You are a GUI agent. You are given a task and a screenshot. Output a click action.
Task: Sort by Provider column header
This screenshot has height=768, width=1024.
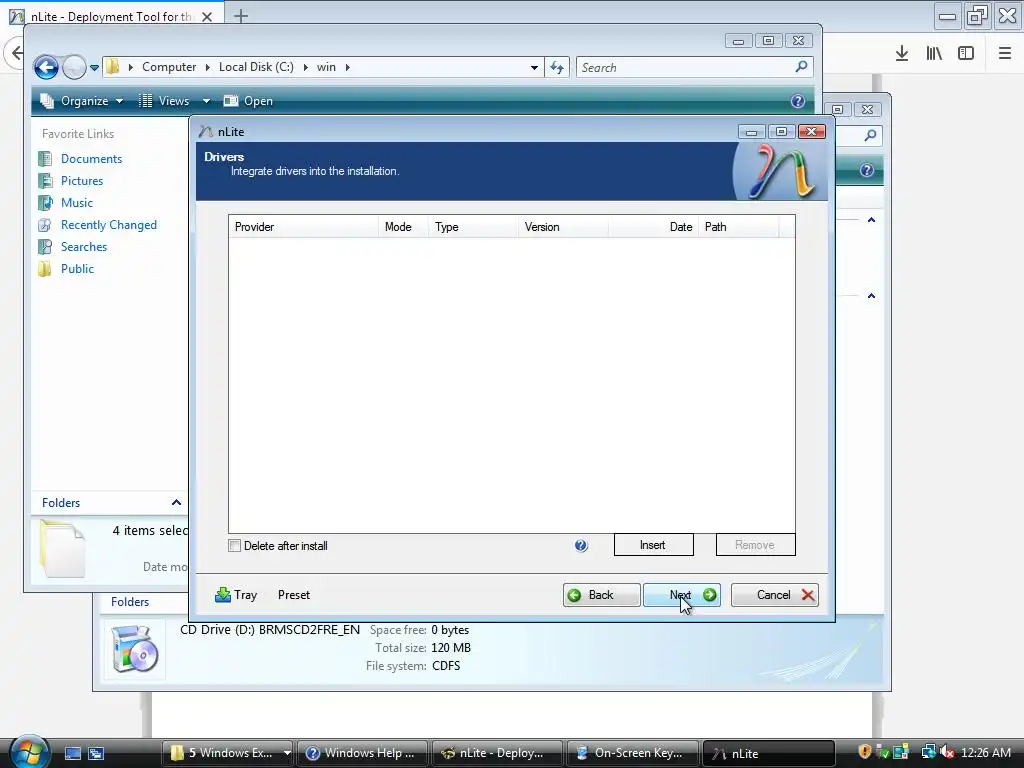[x=303, y=227]
